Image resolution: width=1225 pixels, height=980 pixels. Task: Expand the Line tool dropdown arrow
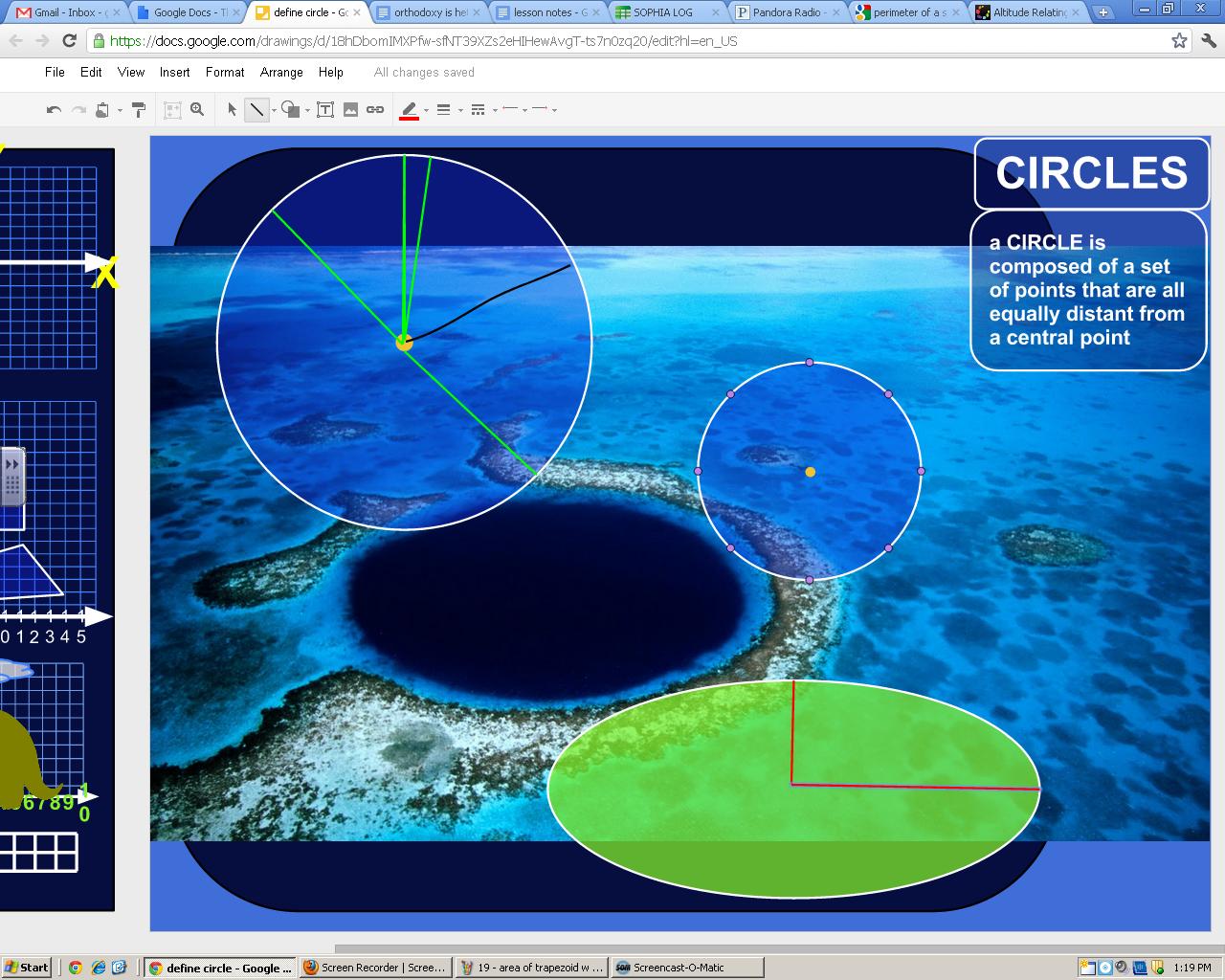click(274, 111)
